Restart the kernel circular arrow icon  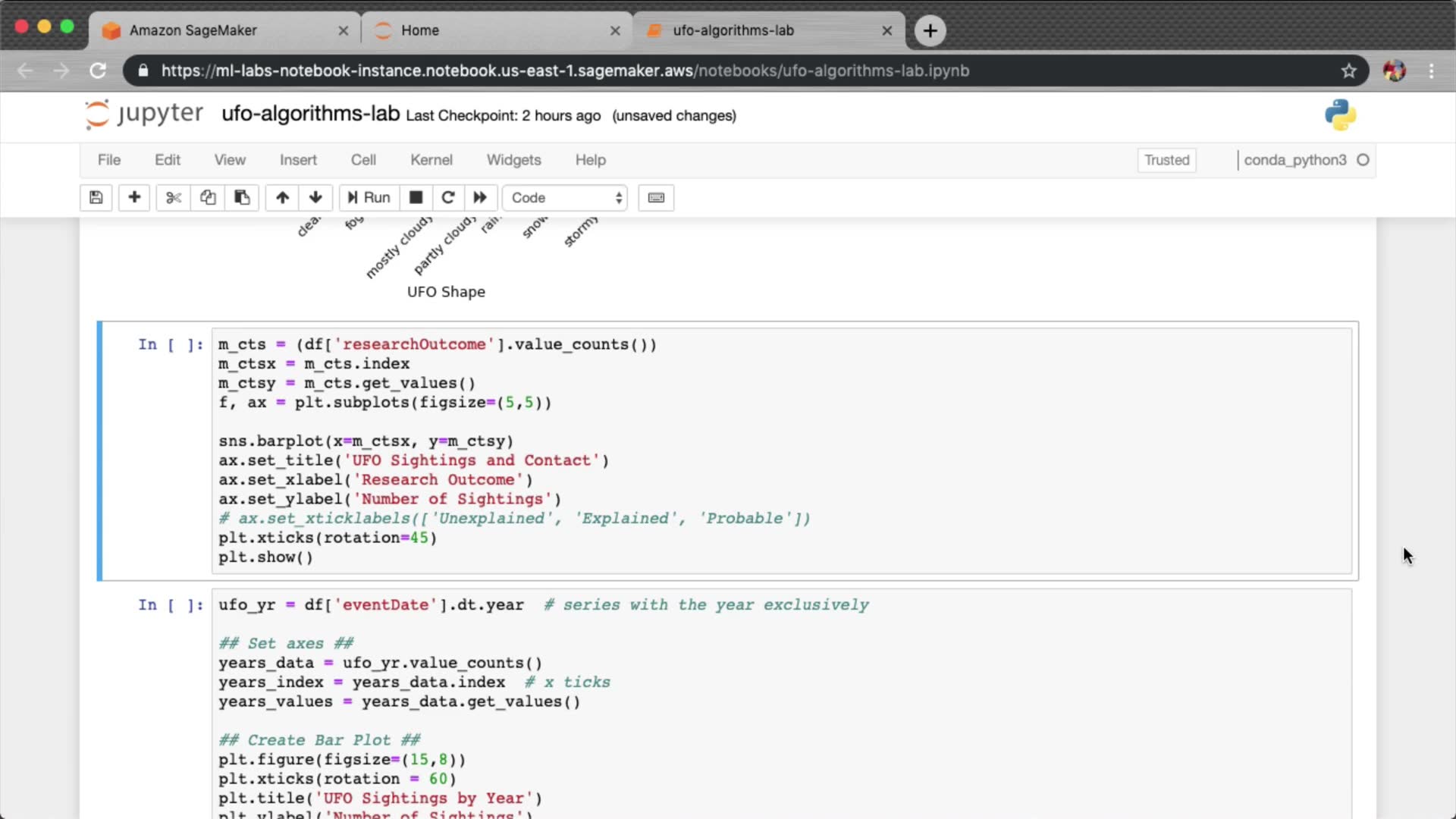[x=448, y=198]
